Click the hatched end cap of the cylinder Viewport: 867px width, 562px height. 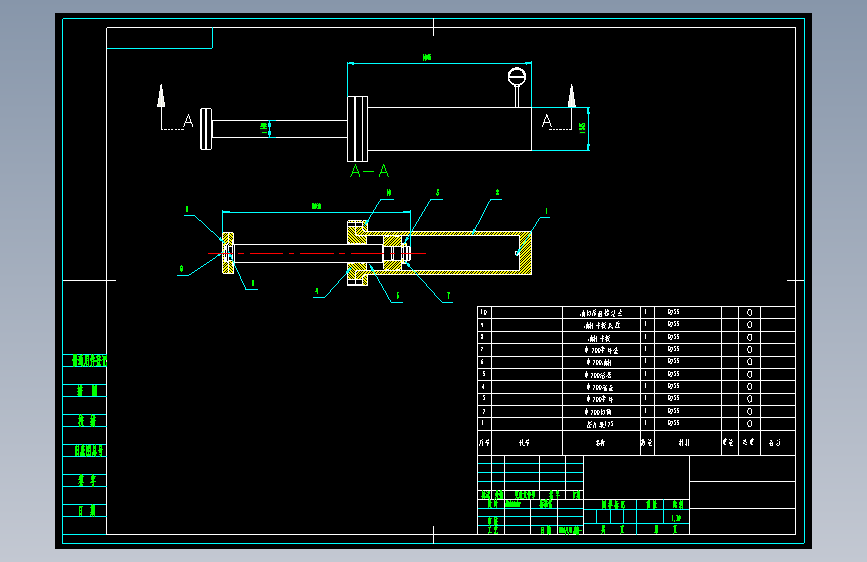coord(525,253)
